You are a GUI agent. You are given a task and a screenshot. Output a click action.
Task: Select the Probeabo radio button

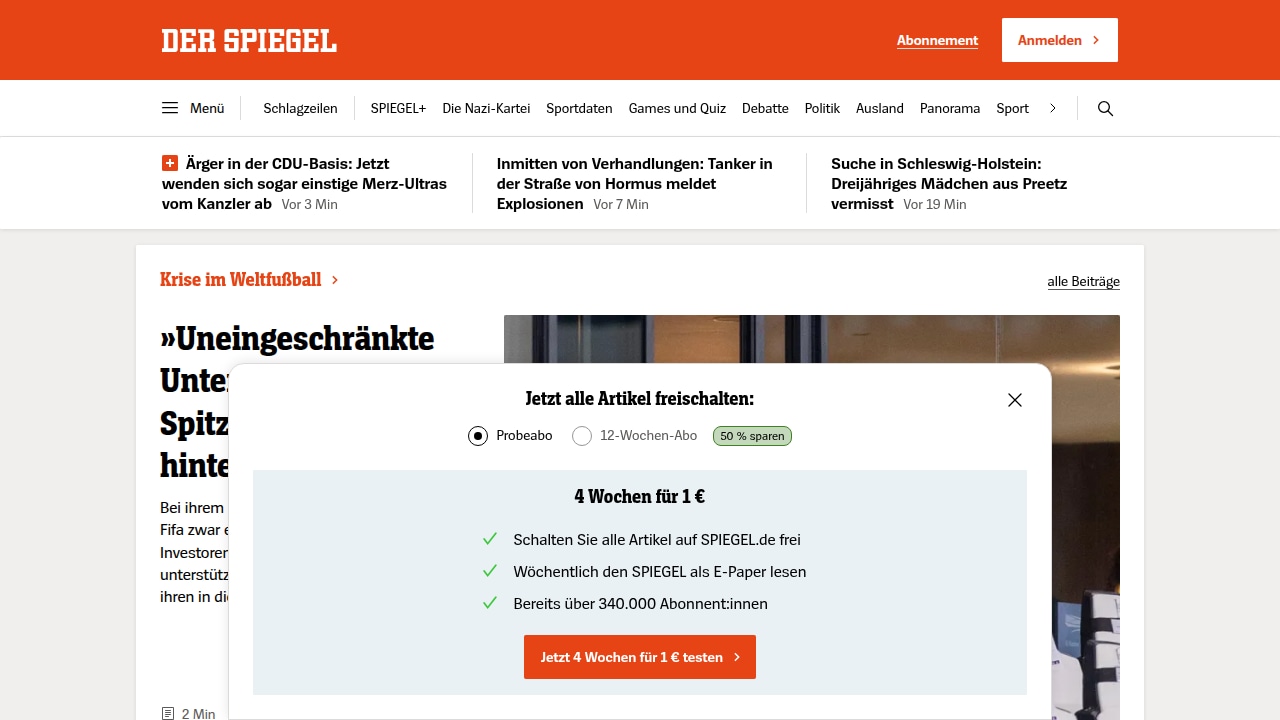pyautogui.click(x=478, y=436)
